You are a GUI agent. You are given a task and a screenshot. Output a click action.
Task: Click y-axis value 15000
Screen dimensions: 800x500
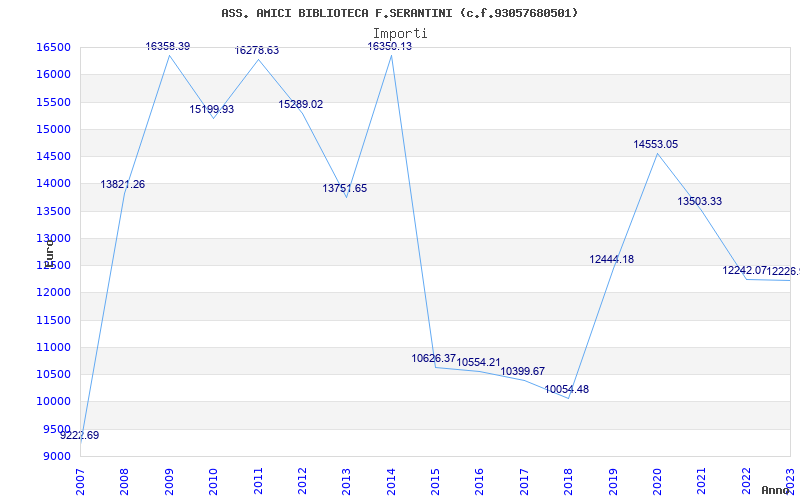[x=53, y=129]
